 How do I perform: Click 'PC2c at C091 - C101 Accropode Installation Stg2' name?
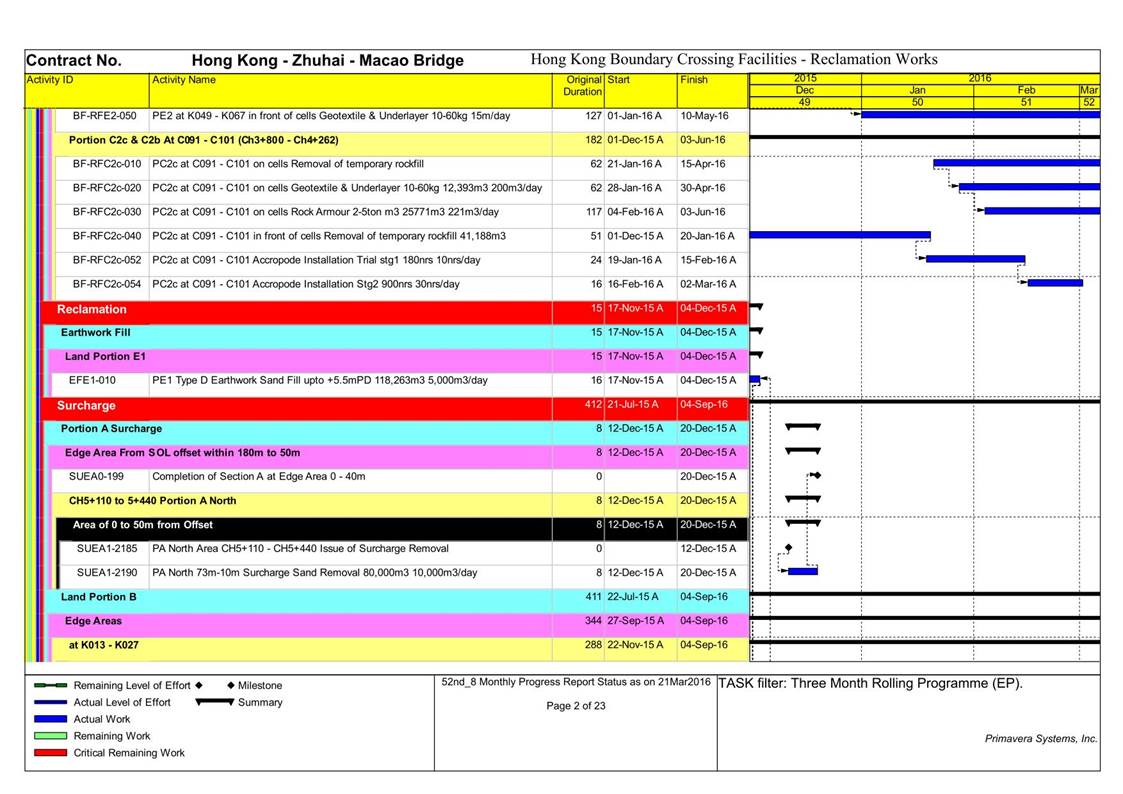pyautogui.click(x=306, y=284)
